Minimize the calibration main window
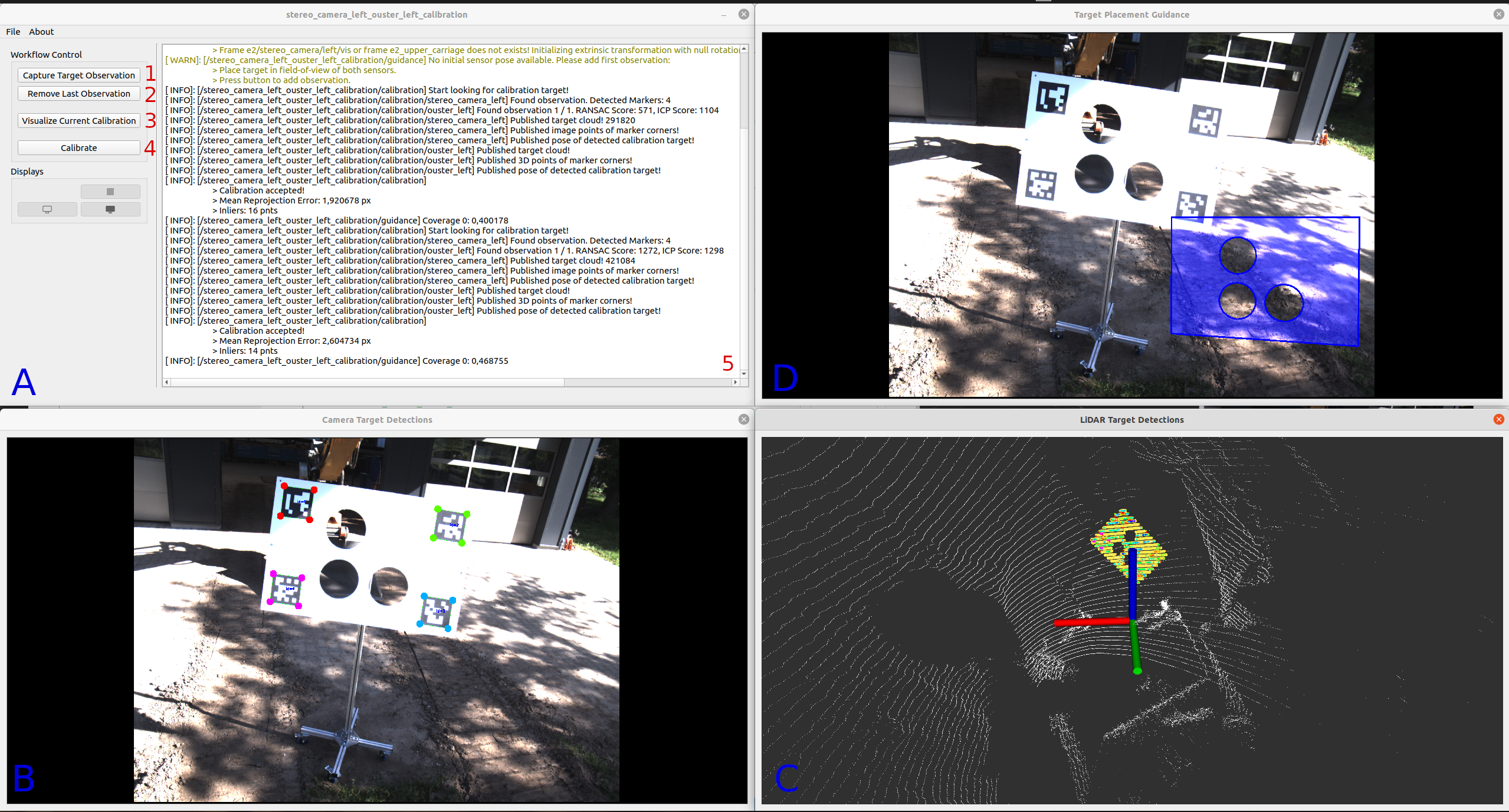 tap(724, 15)
